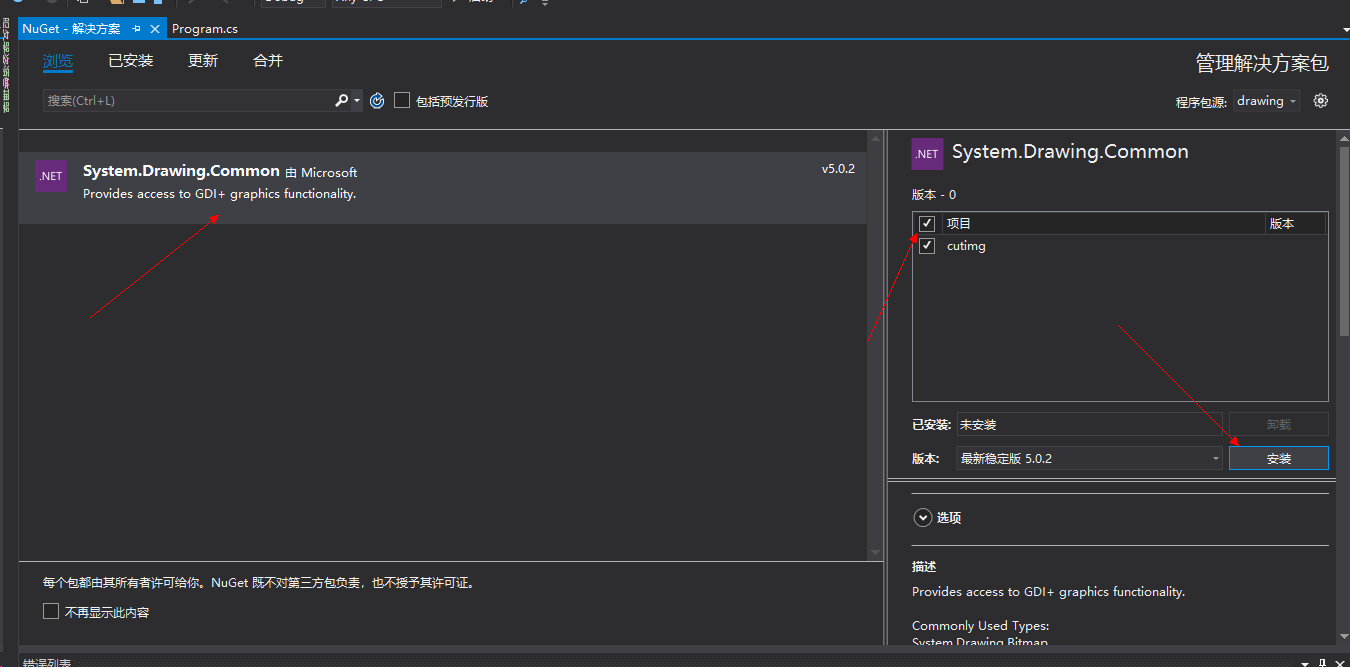
Task: Enable the 不再显示此内容 checkbox
Action: pyautogui.click(x=51, y=610)
